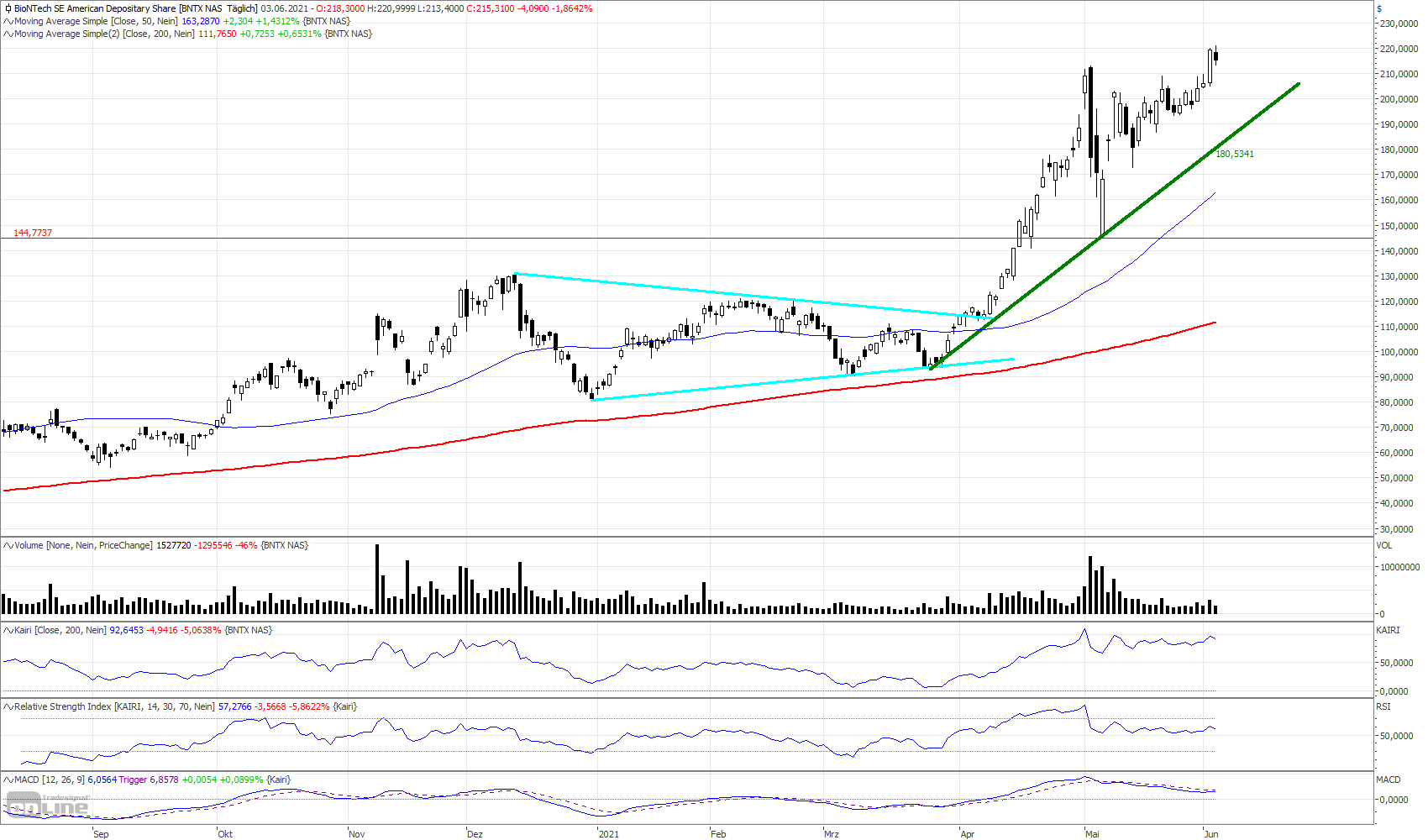Screen dimensions: 1428x840
Task: Click the Feb month label on time axis
Action: click(718, 834)
